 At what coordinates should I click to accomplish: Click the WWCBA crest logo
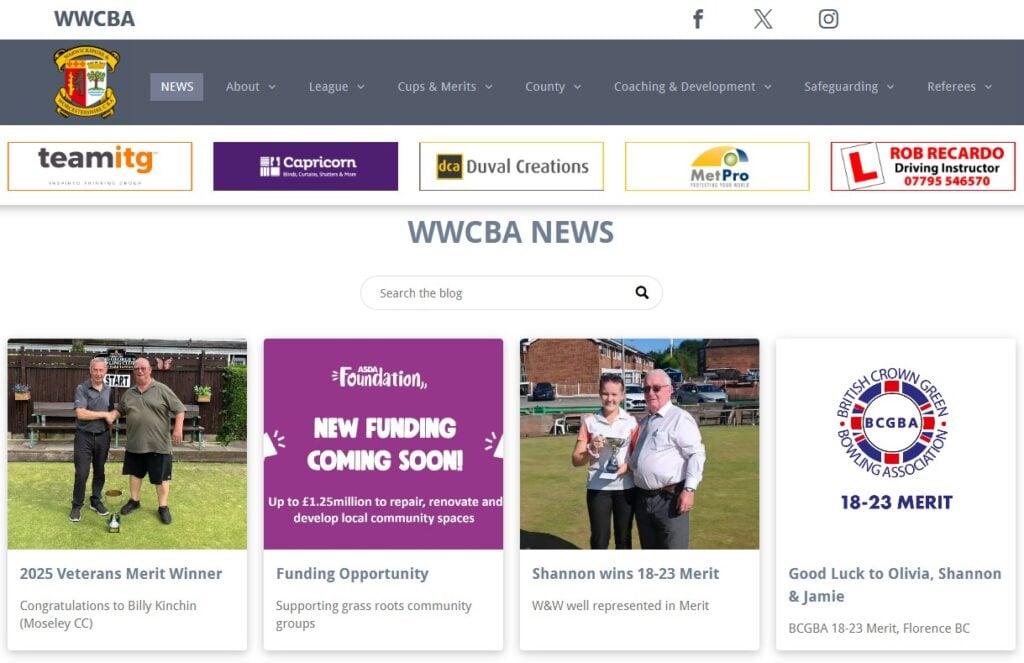(86, 82)
